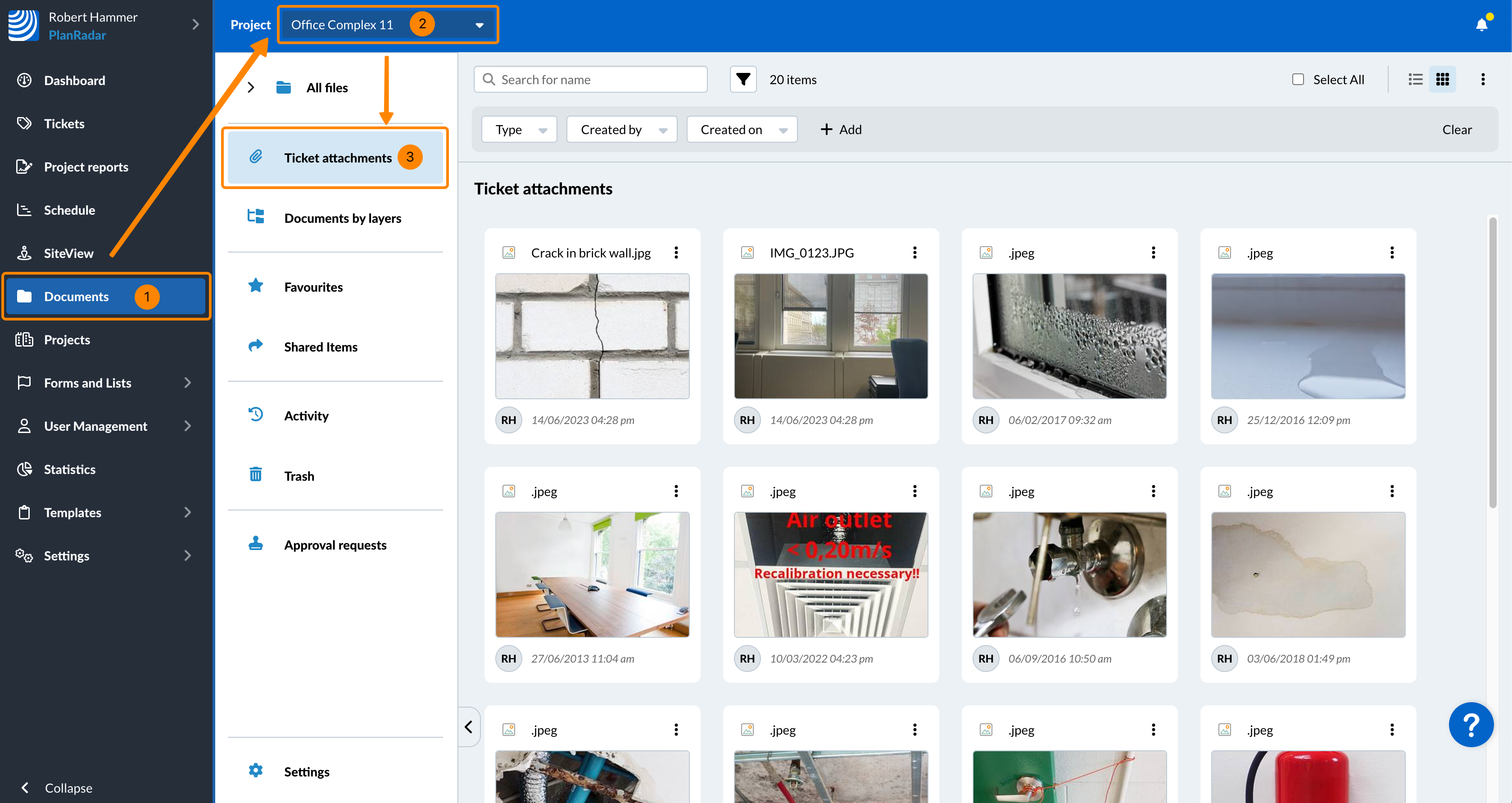Clear all filters

tap(1457, 130)
